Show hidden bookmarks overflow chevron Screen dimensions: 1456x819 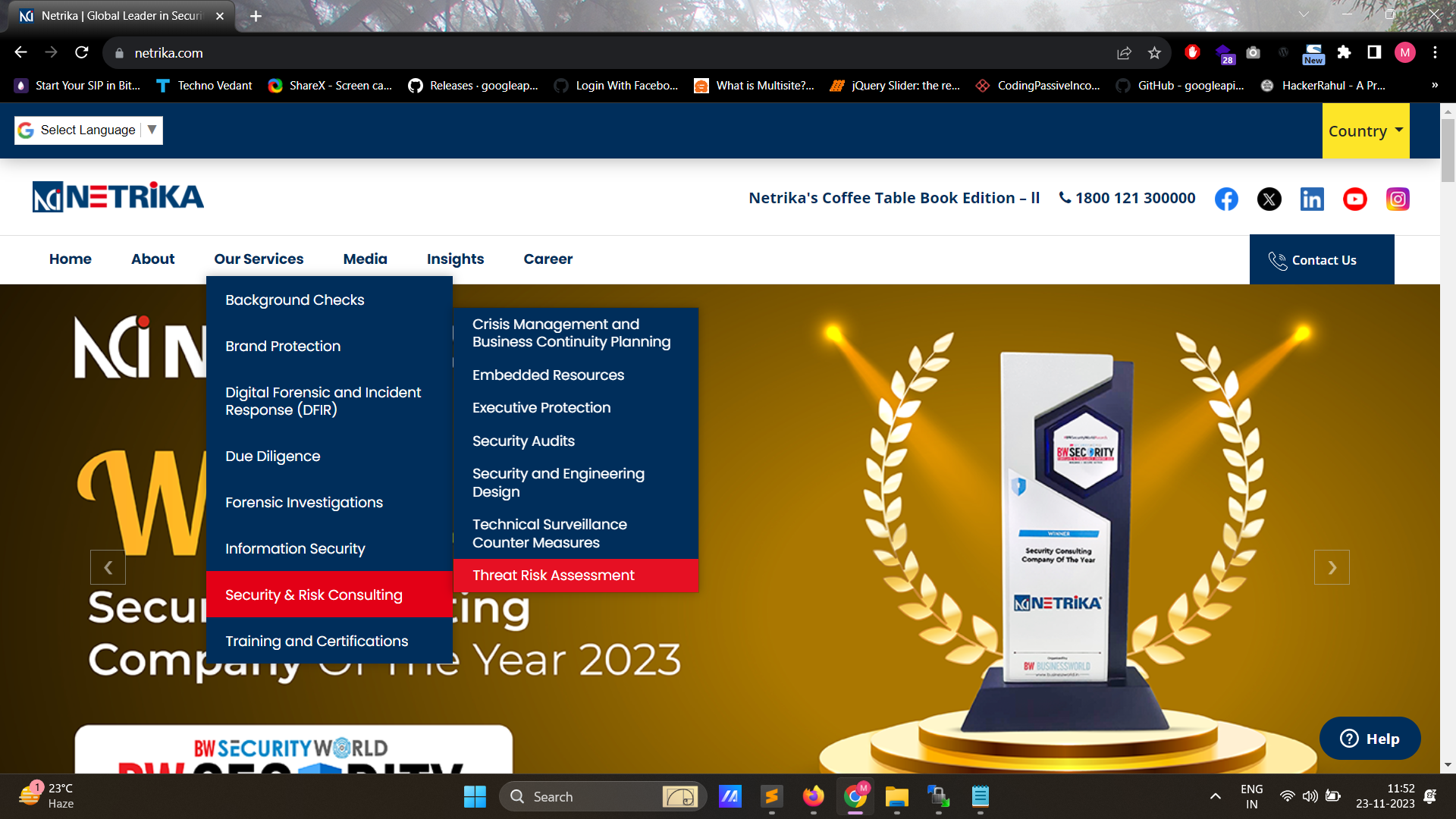coord(1434,86)
